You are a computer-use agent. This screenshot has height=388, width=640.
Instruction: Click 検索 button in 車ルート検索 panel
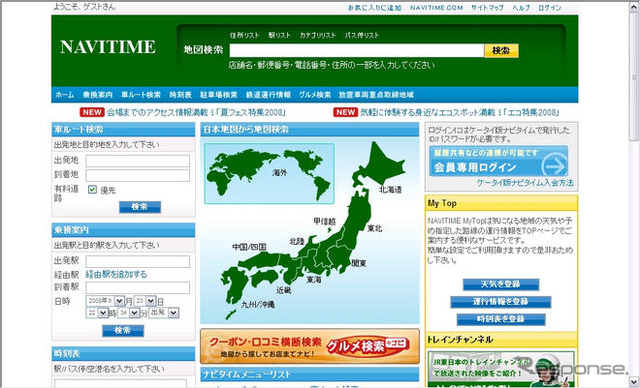pos(140,207)
